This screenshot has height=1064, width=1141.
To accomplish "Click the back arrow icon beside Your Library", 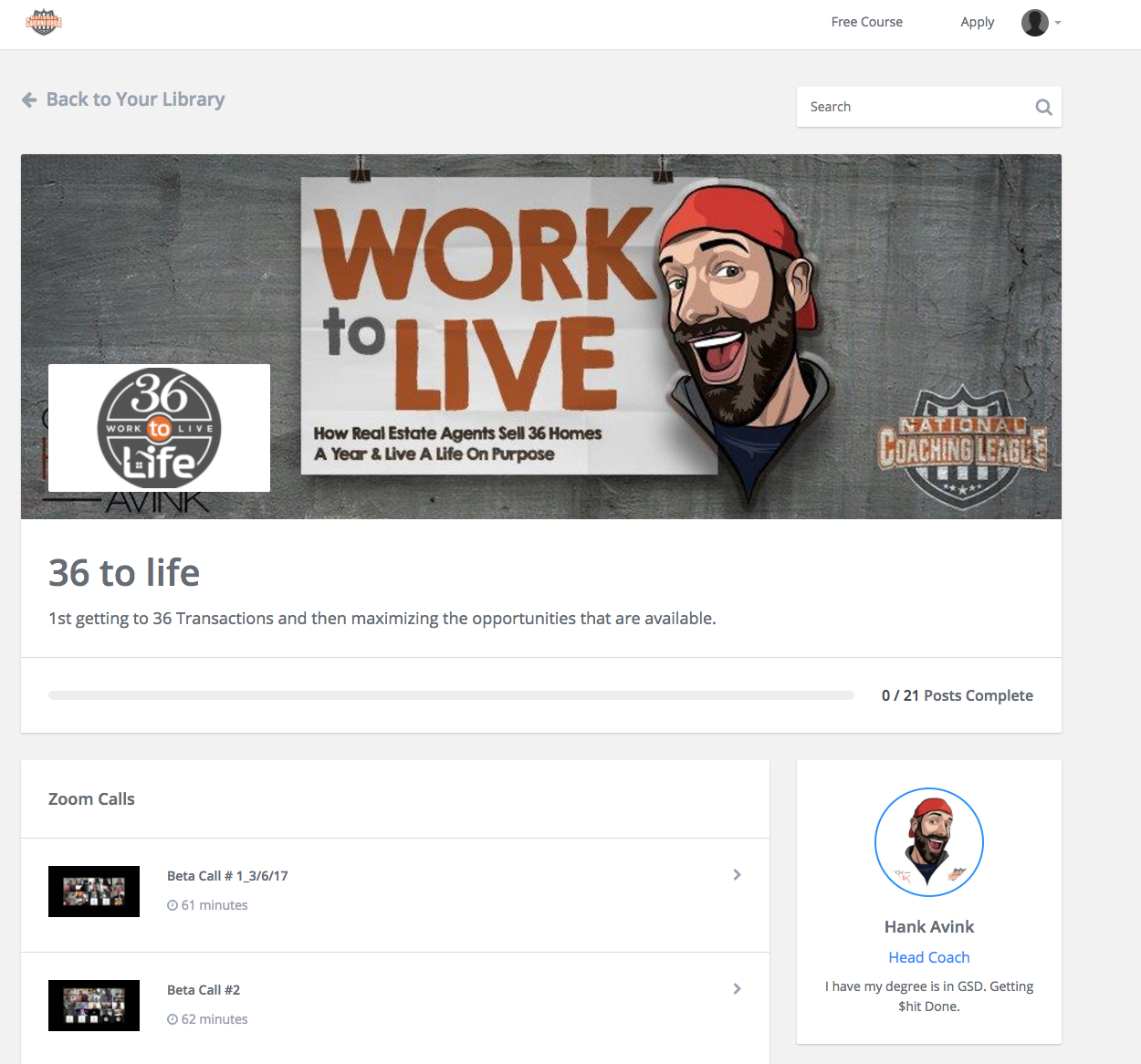I will (x=29, y=99).
